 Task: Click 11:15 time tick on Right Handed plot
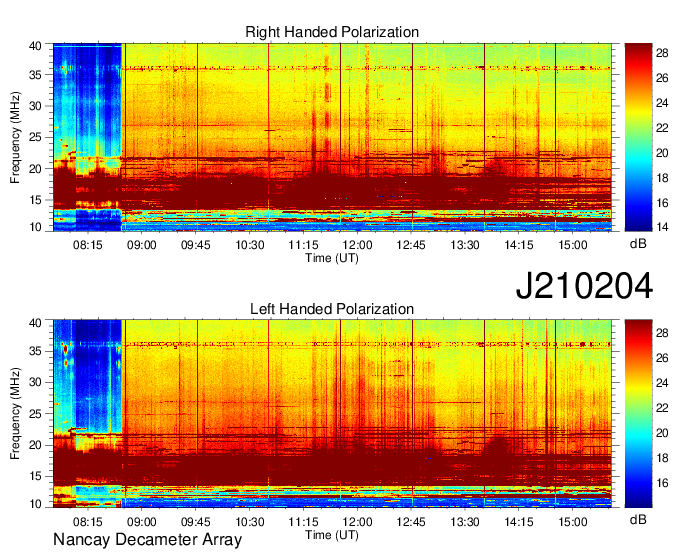click(303, 245)
